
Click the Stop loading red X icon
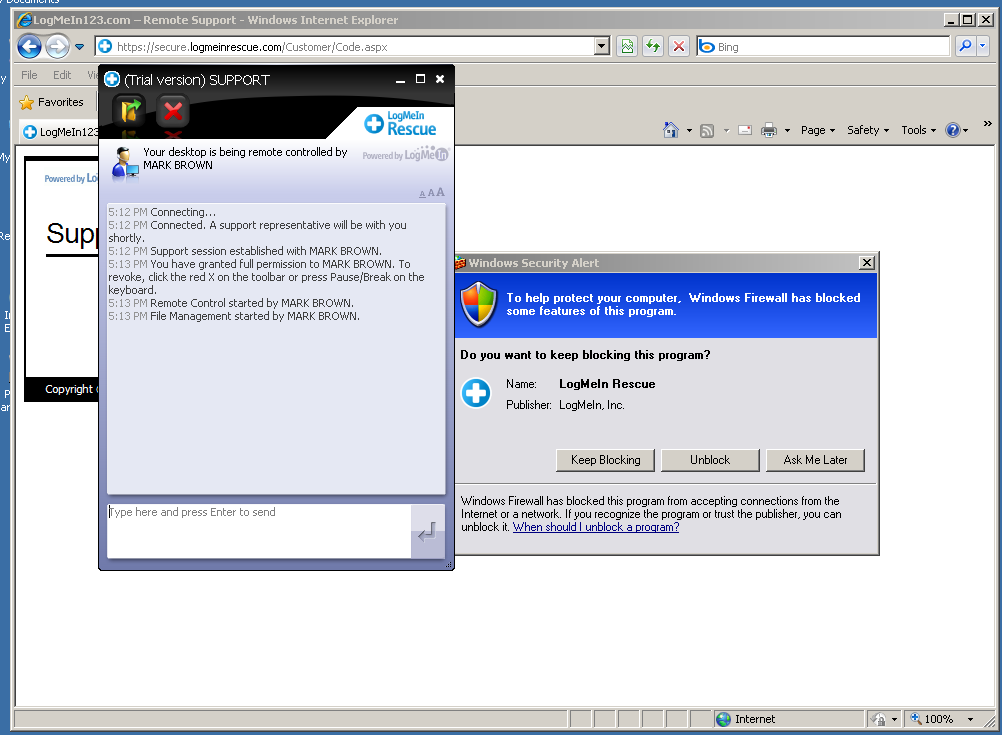[x=679, y=47]
